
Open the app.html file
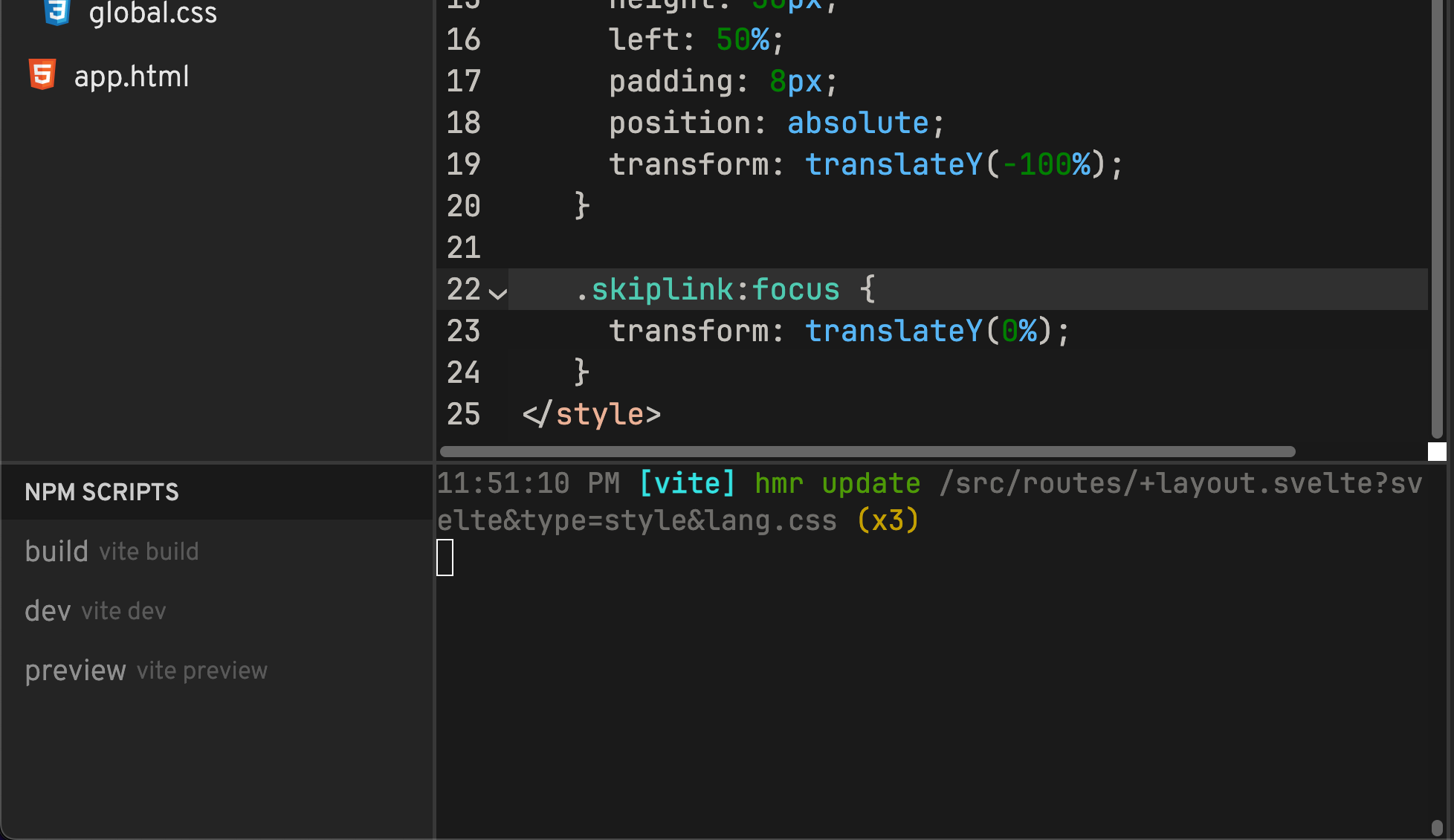pyautogui.click(x=132, y=75)
